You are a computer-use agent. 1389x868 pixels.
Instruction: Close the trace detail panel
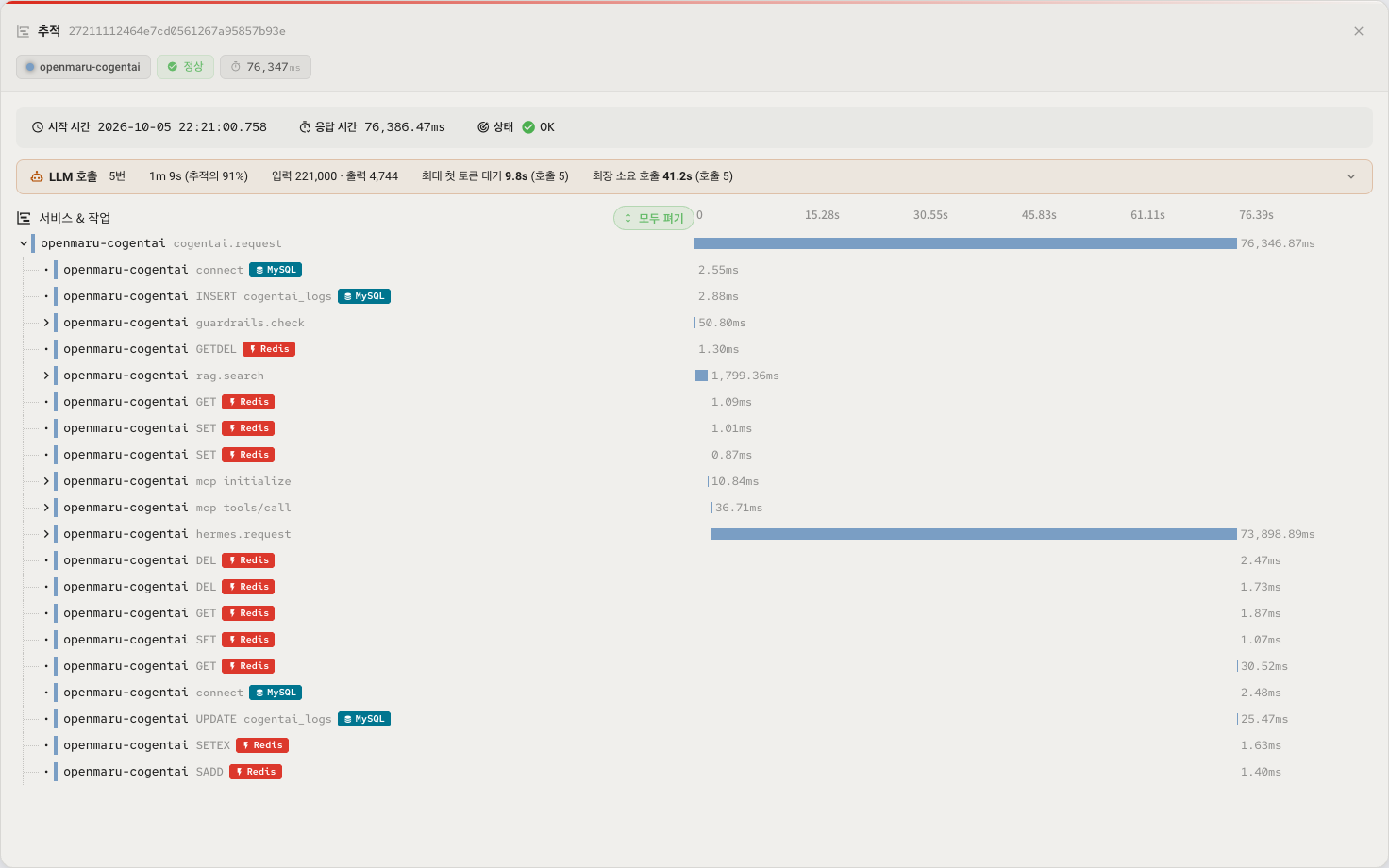[1359, 31]
